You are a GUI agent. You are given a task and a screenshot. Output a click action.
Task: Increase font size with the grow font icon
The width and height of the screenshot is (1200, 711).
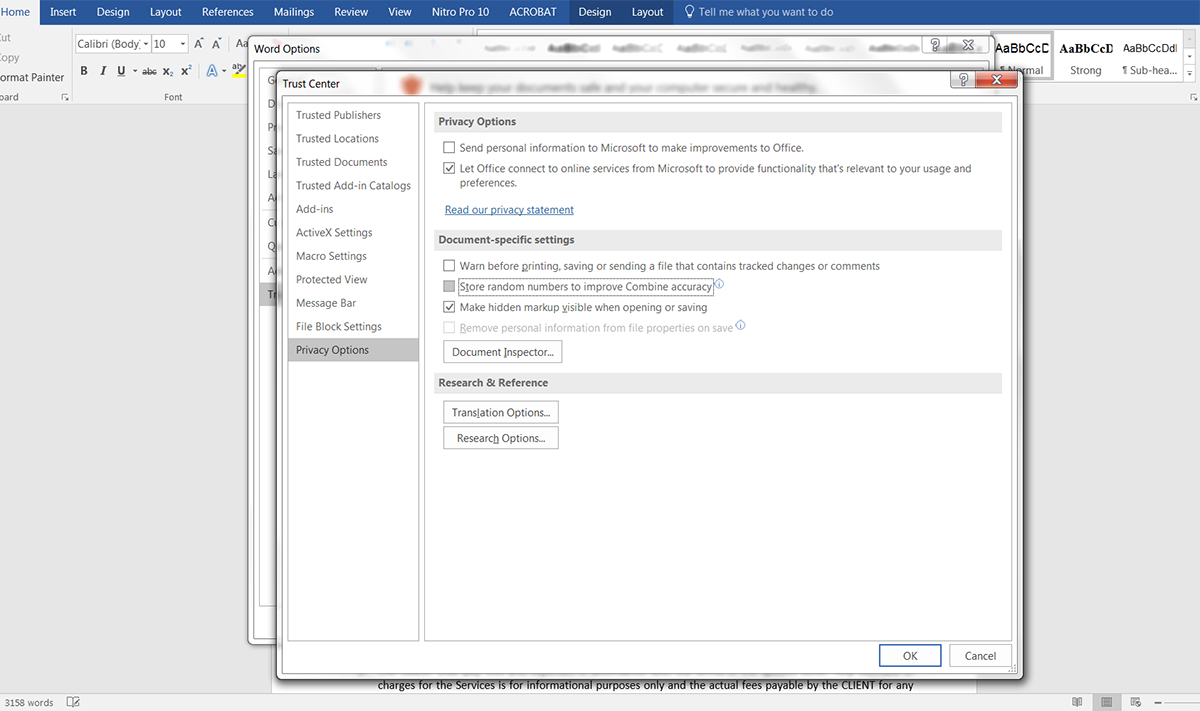pos(199,44)
